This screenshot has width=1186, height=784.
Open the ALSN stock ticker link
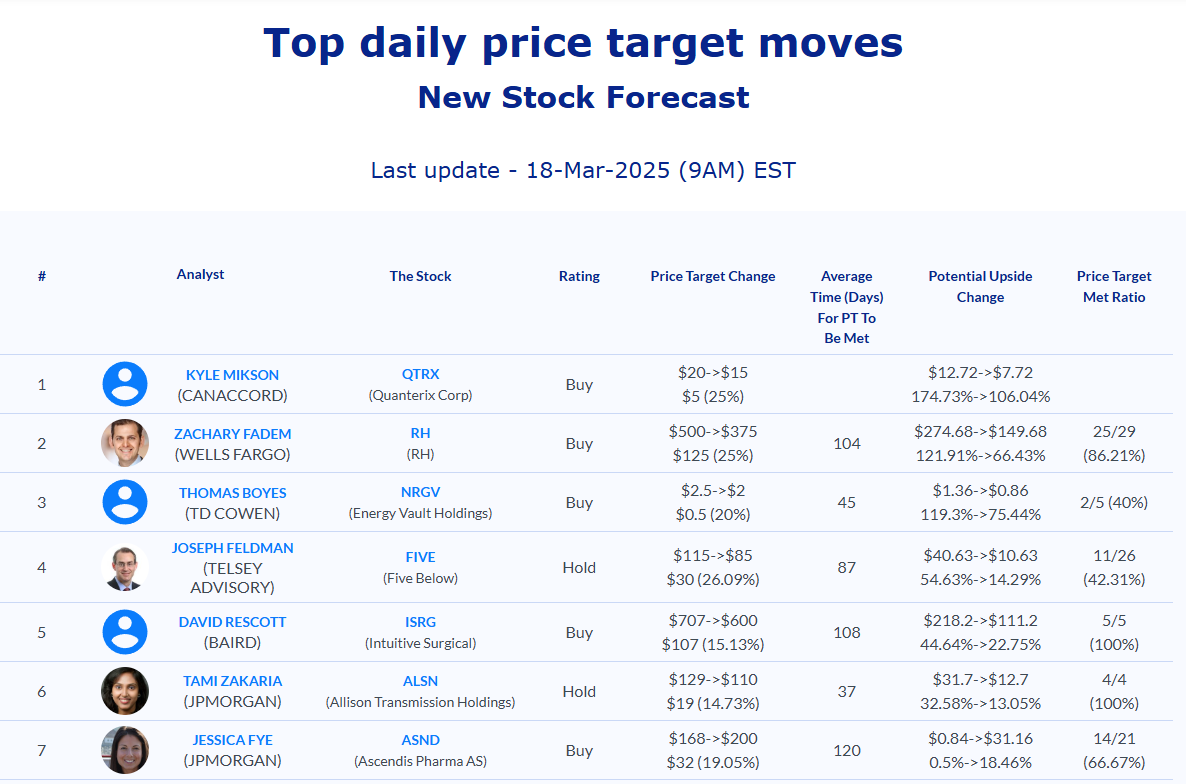[421, 681]
